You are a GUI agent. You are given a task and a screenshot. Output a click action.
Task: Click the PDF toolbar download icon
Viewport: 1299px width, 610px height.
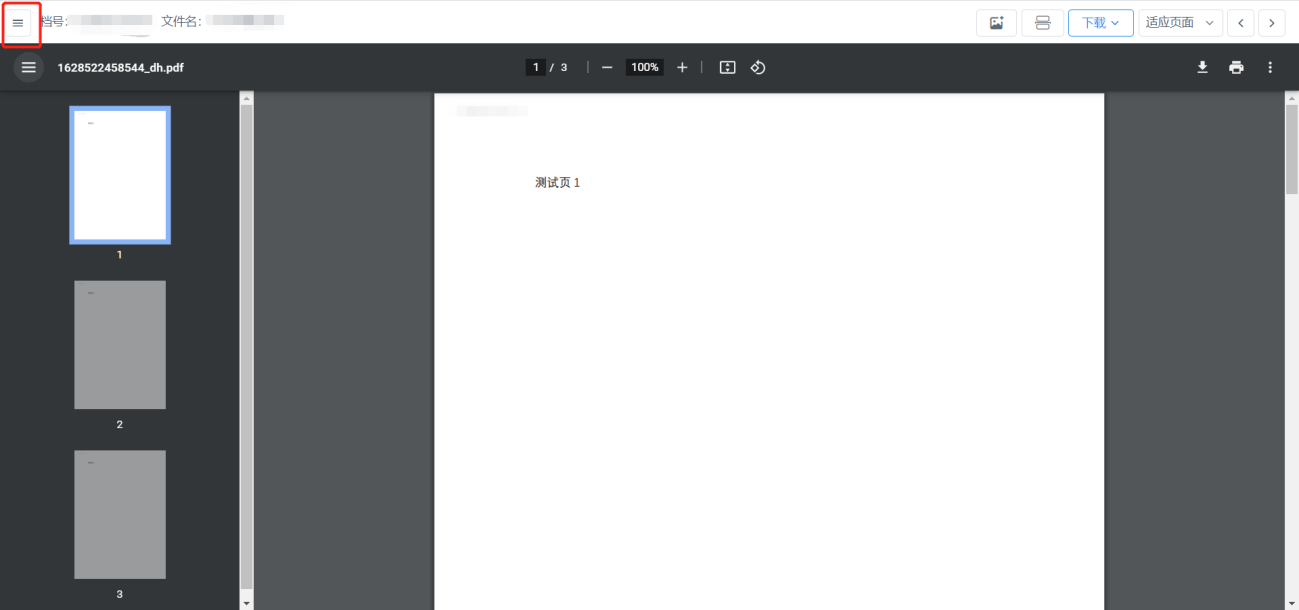[x=1202, y=68]
